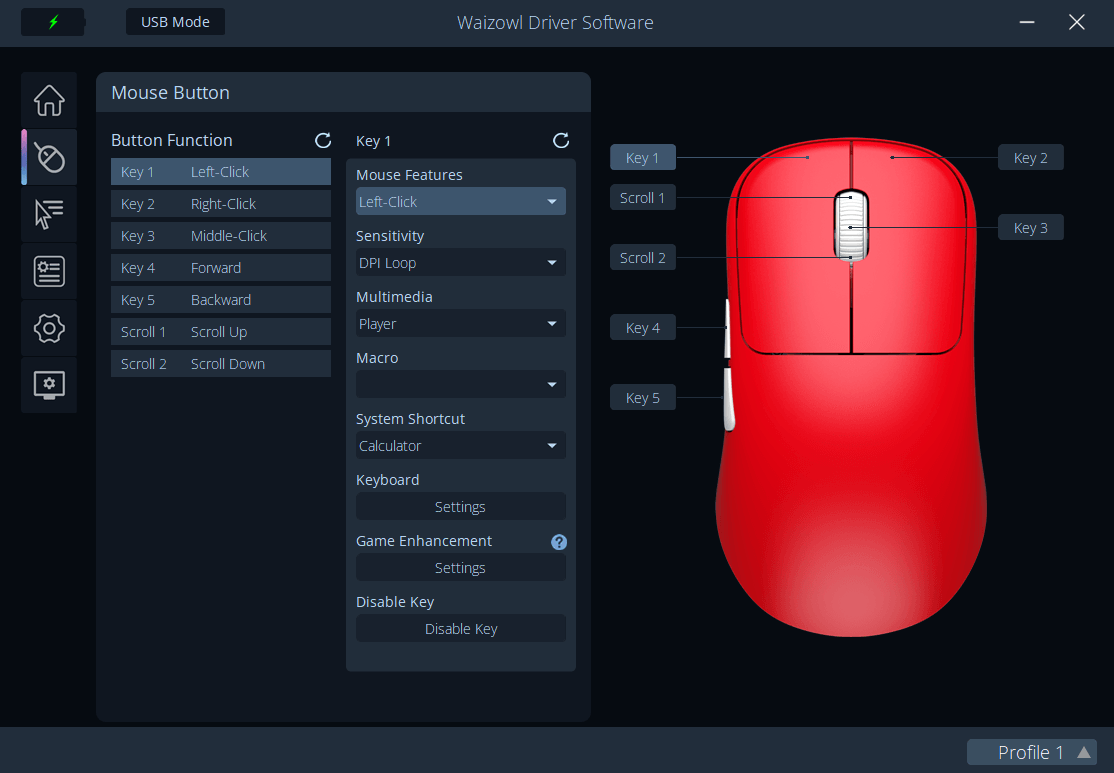This screenshot has width=1114, height=773.
Task: Open the Multimedia Player dropdown
Action: [460, 323]
